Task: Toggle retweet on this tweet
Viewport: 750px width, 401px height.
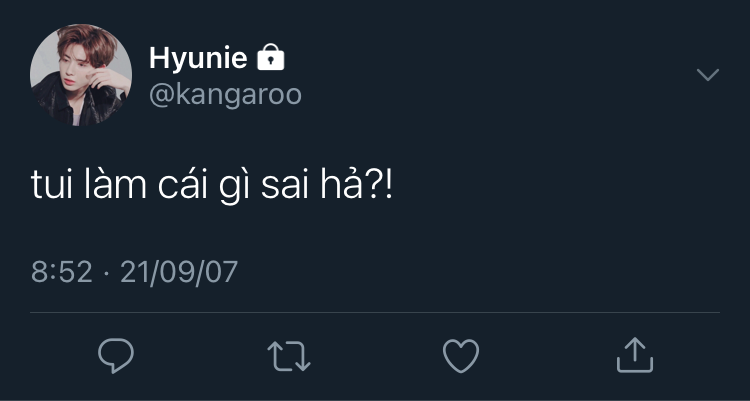Action: point(289,356)
